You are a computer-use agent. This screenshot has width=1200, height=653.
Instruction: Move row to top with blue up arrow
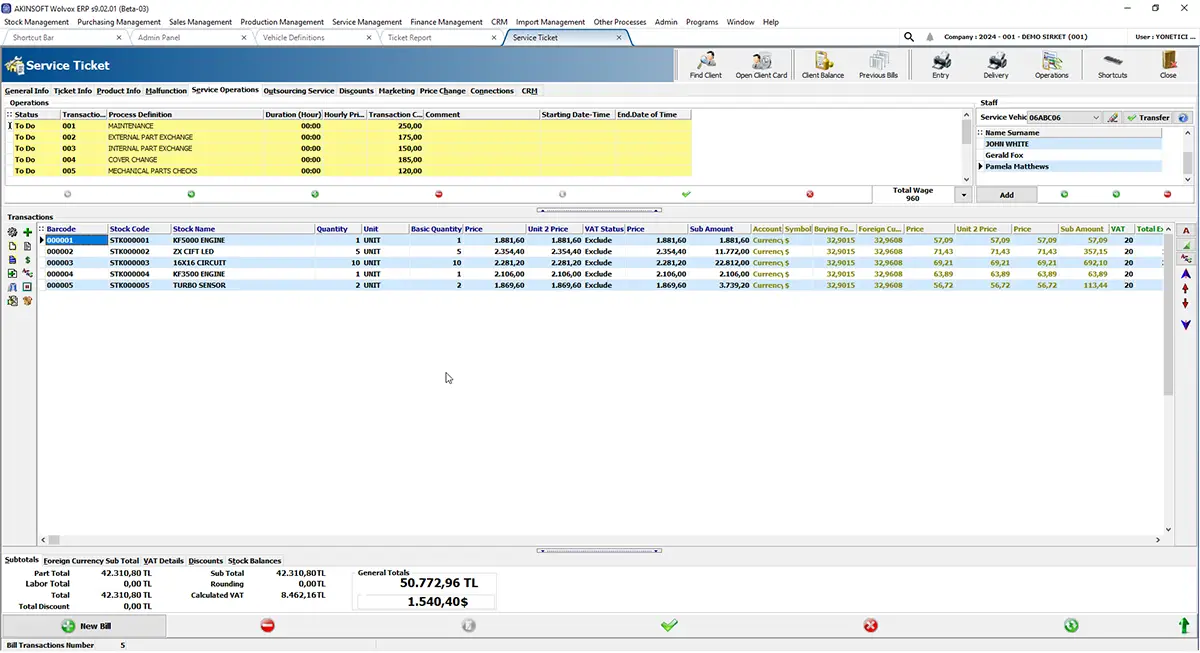pos(1186,273)
